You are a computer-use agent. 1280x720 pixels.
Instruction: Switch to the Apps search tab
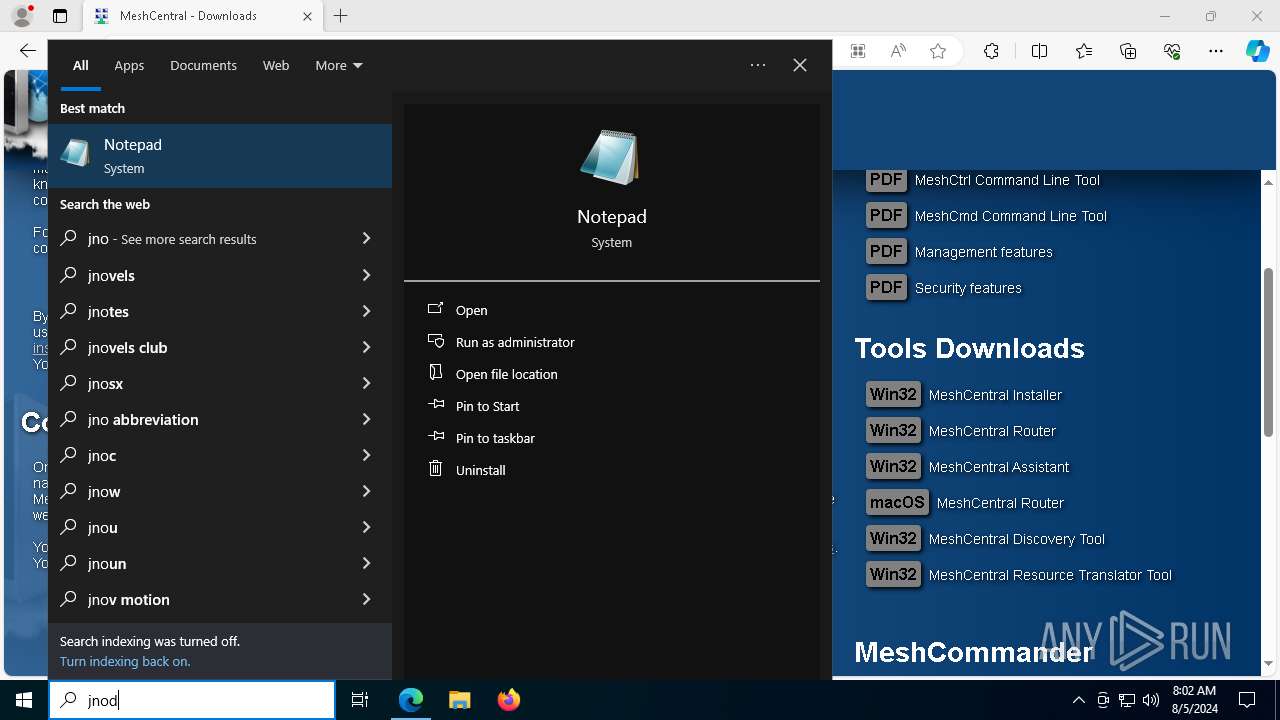129,65
